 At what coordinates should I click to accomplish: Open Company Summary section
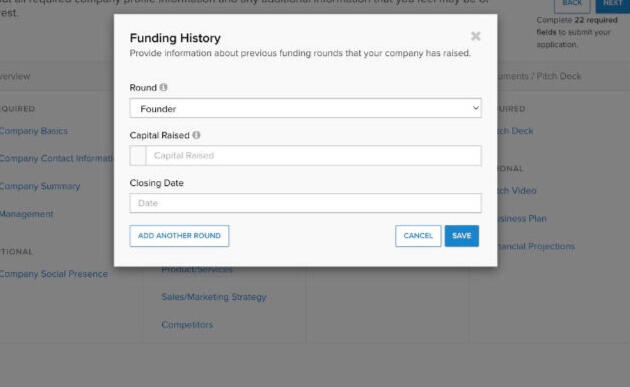click(40, 186)
